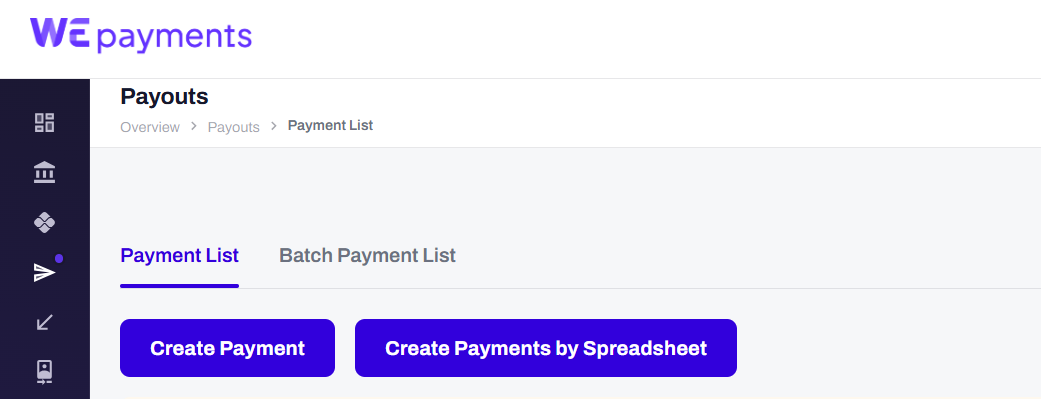Click the Payment List breadcrumb item
The height and width of the screenshot is (399, 1041).
point(330,125)
